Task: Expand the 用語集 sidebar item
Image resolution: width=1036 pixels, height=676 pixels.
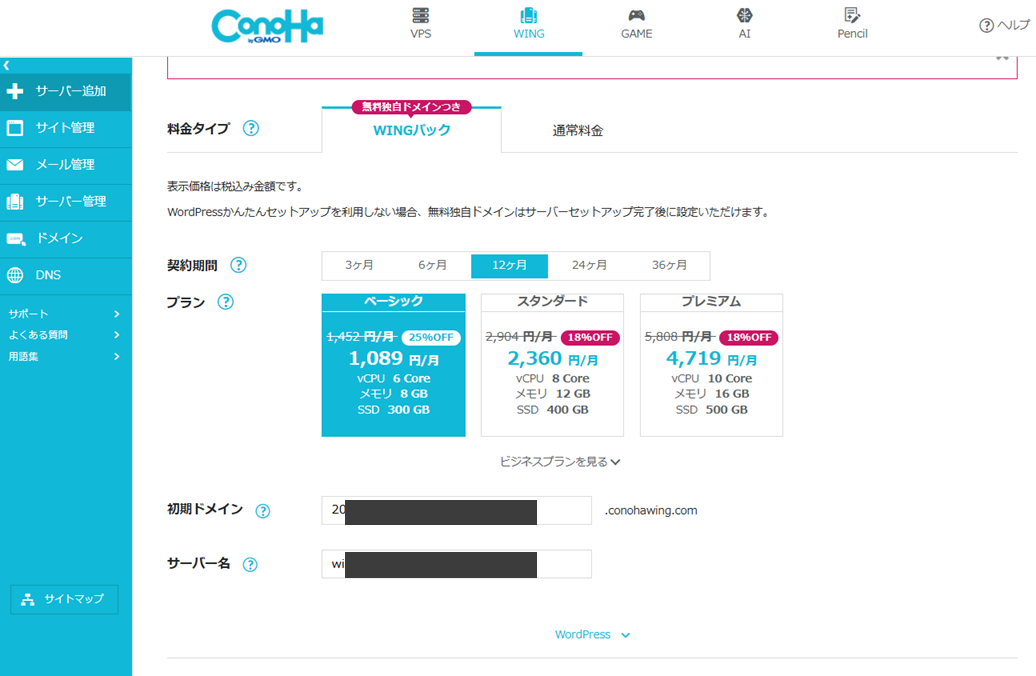Action: coord(64,357)
